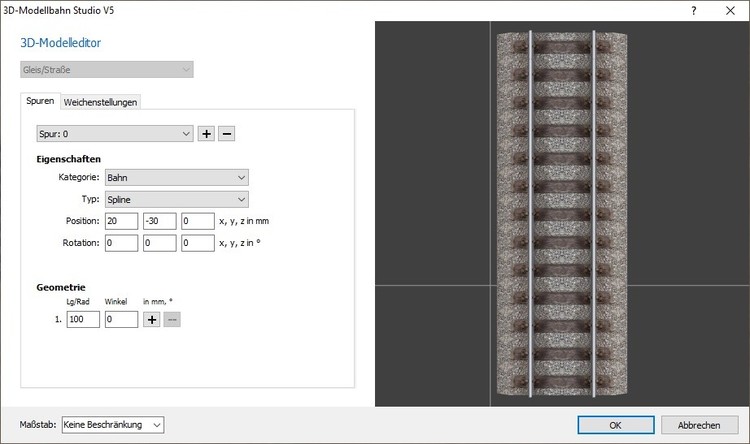Select the Winkel angle input field
Viewport: 750px width, 444px height.
[121, 320]
